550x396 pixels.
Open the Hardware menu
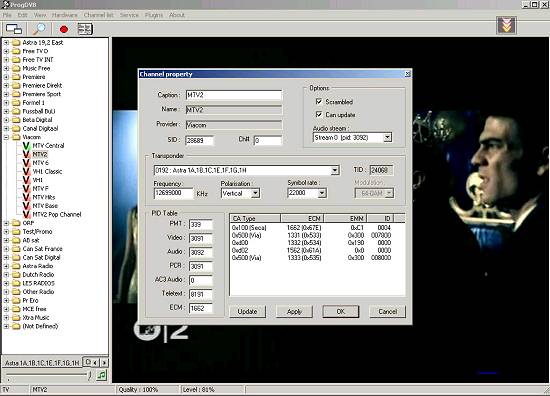pyautogui.click(x=65, y=15)
